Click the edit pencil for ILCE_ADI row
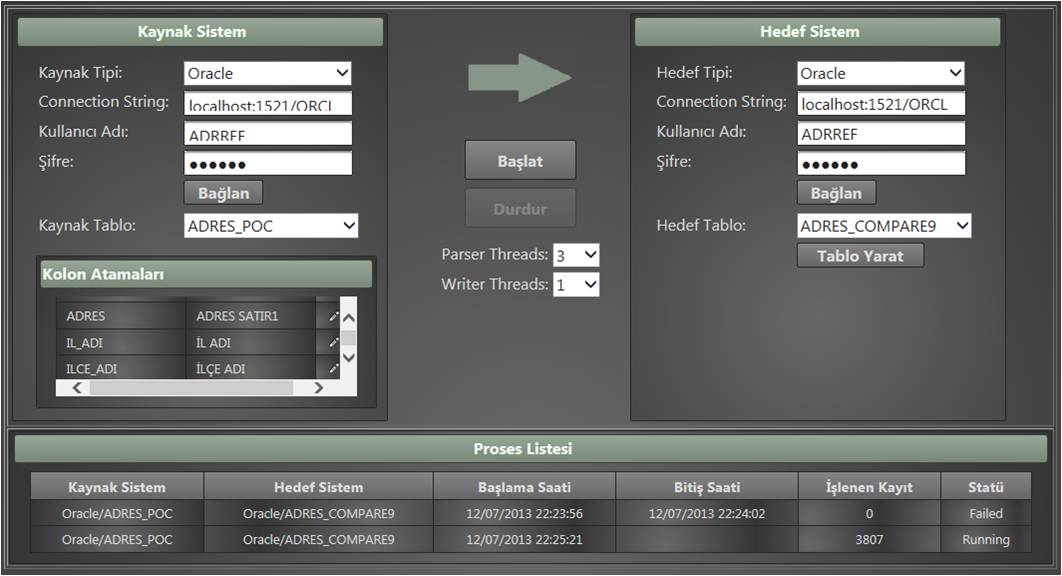1062x576 pixels. (332, 369)
